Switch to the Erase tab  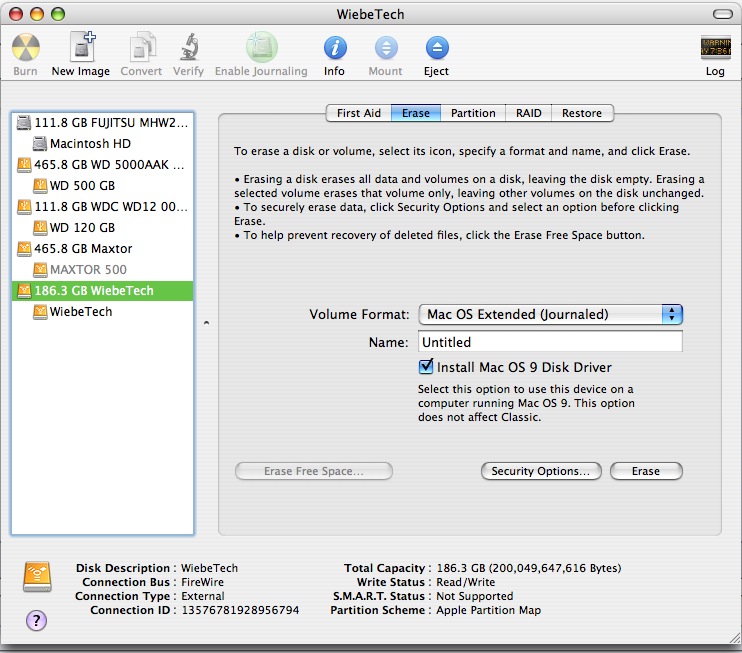point(416,113)
